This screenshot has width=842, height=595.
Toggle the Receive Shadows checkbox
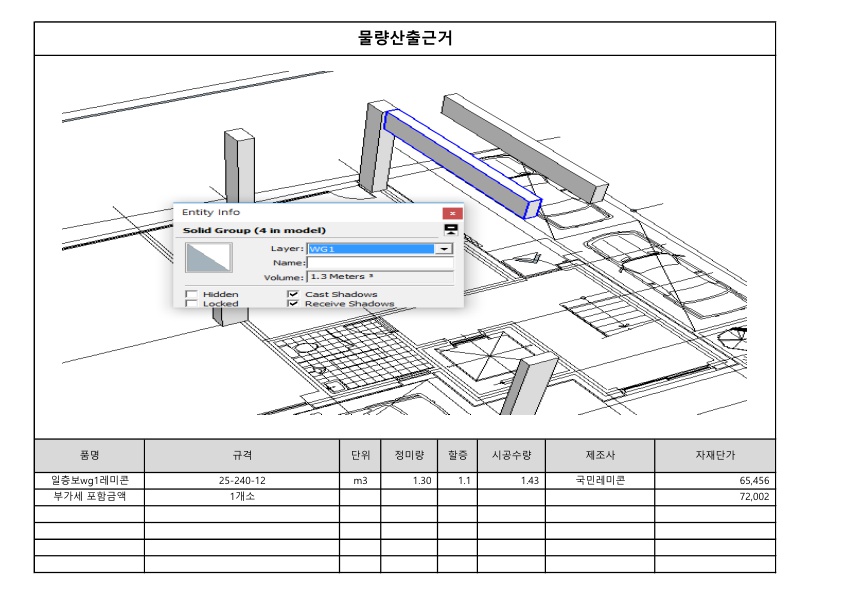click(293, 303)
